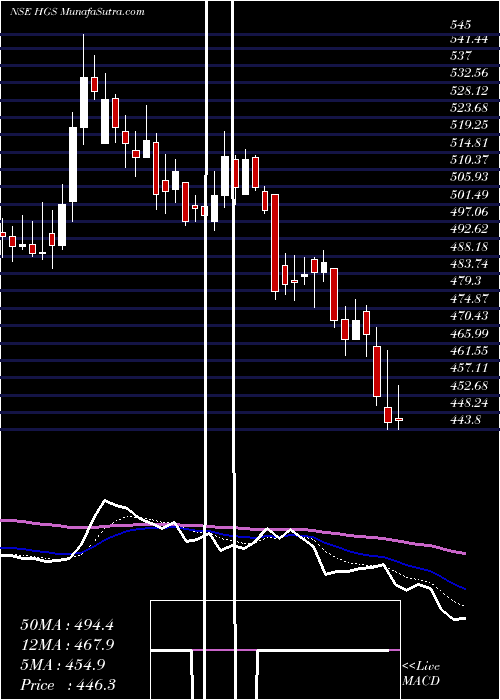Screen dimensions: 500x700
Task: Select the 514.81 price axis label
Action: coord(469,142)
